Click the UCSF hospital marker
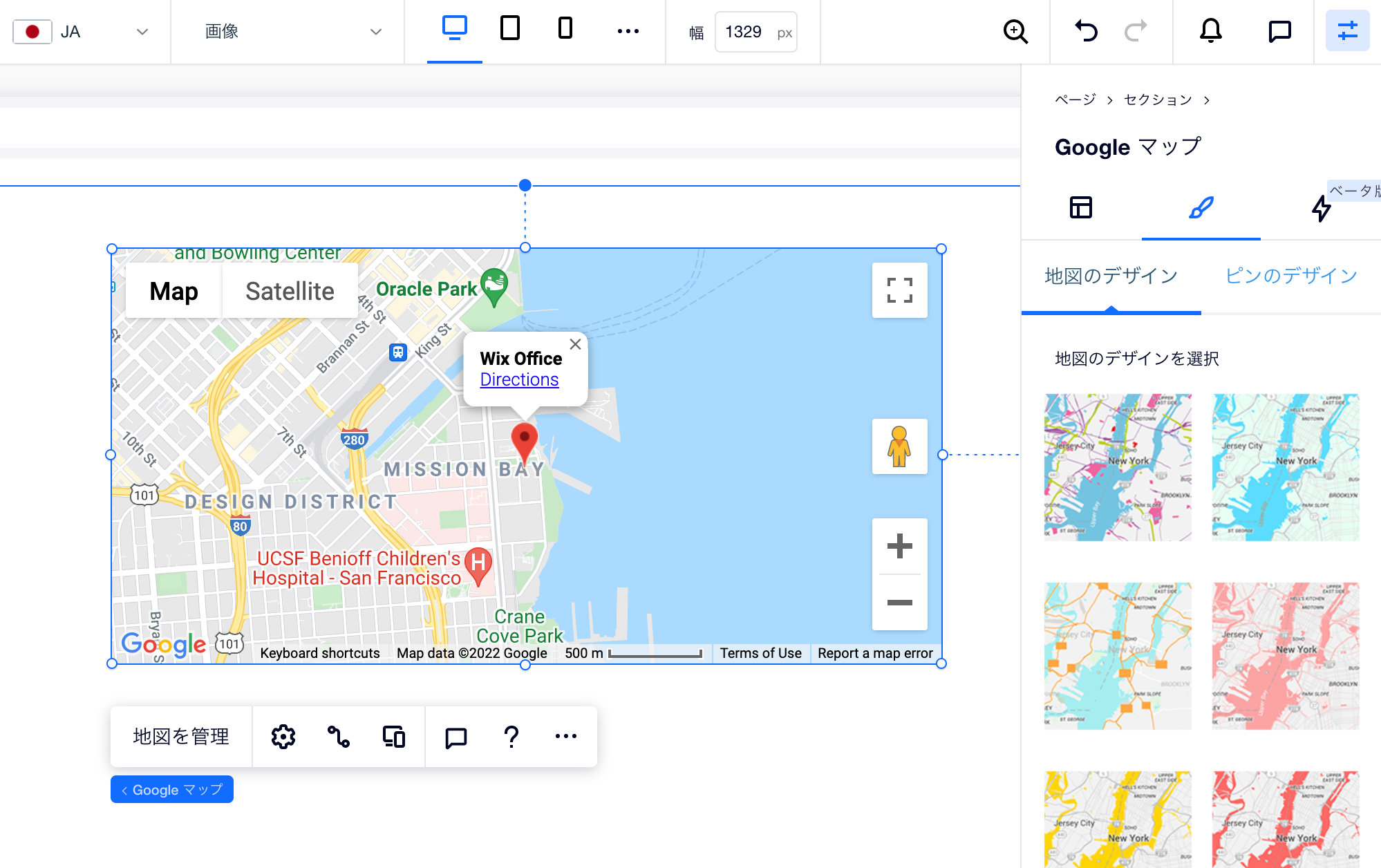 click(x=478, y=566)
